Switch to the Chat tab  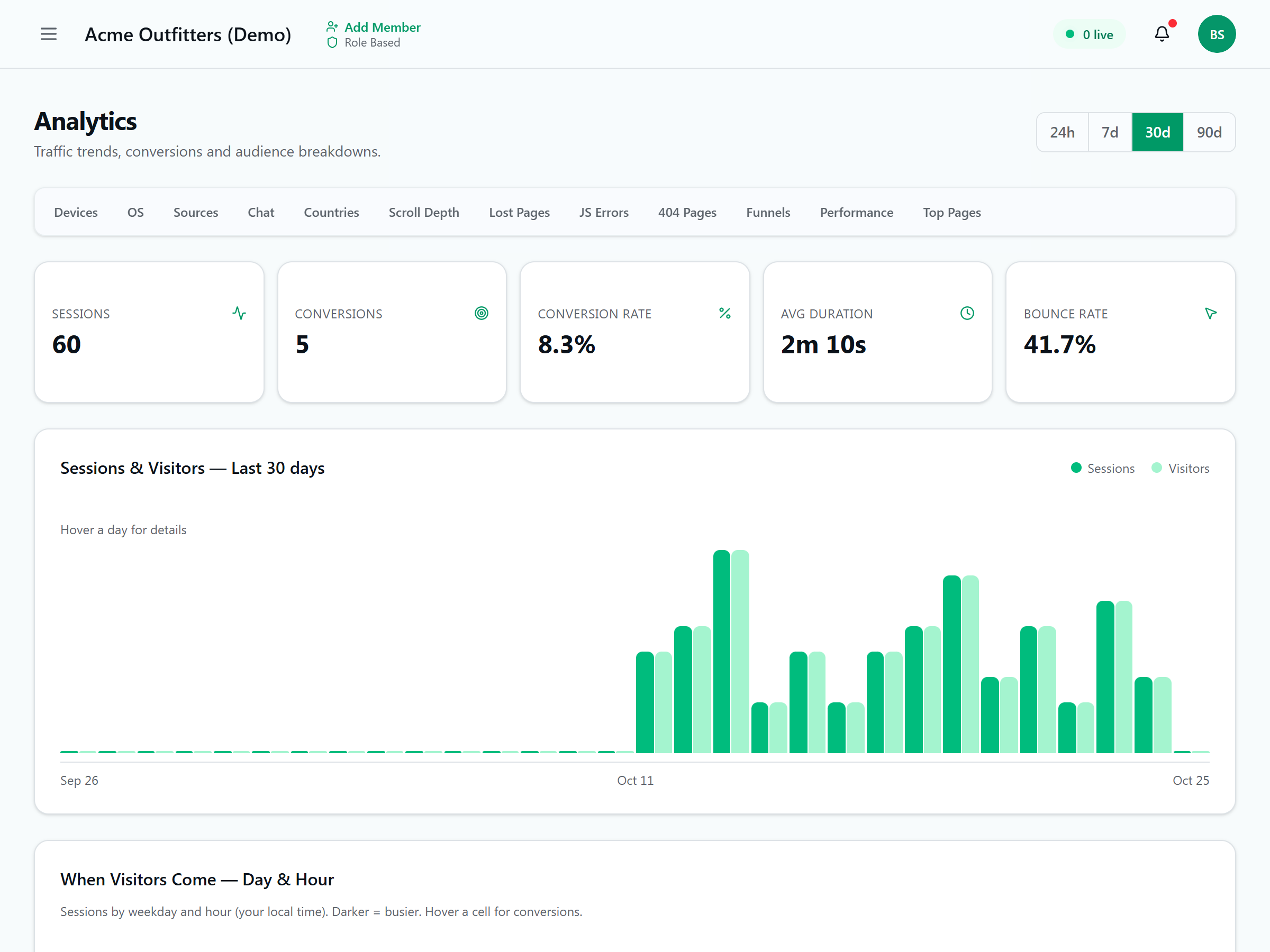coord(261,212)
